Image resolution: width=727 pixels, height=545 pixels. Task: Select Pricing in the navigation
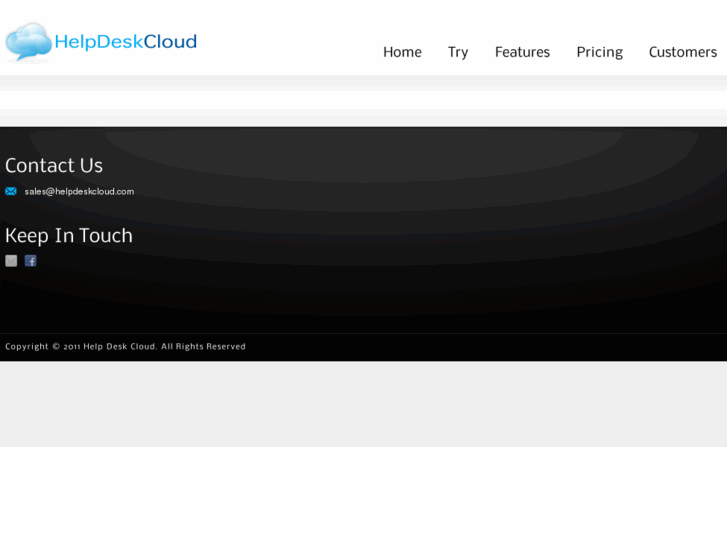pos(599,52)
